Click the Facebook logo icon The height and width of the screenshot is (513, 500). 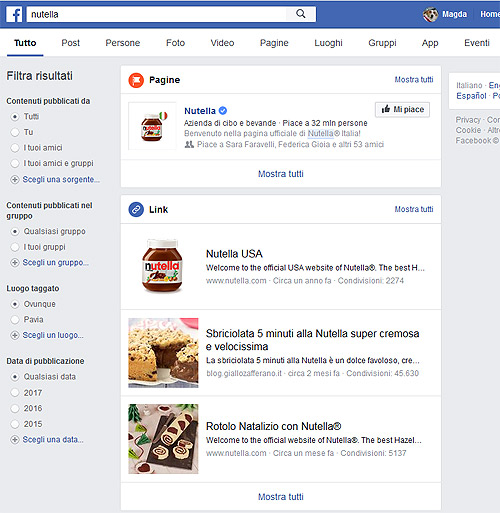pyautogui.click(x=14, y=14)
